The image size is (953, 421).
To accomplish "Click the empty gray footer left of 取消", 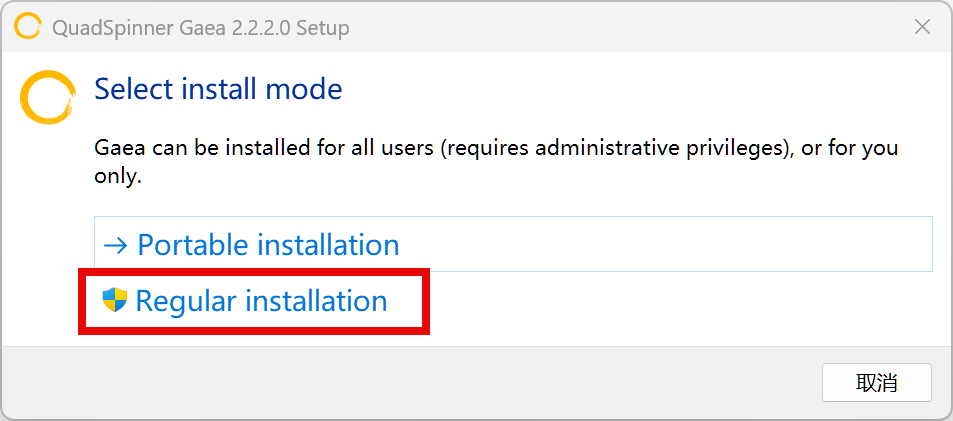I will click(400, 383).
